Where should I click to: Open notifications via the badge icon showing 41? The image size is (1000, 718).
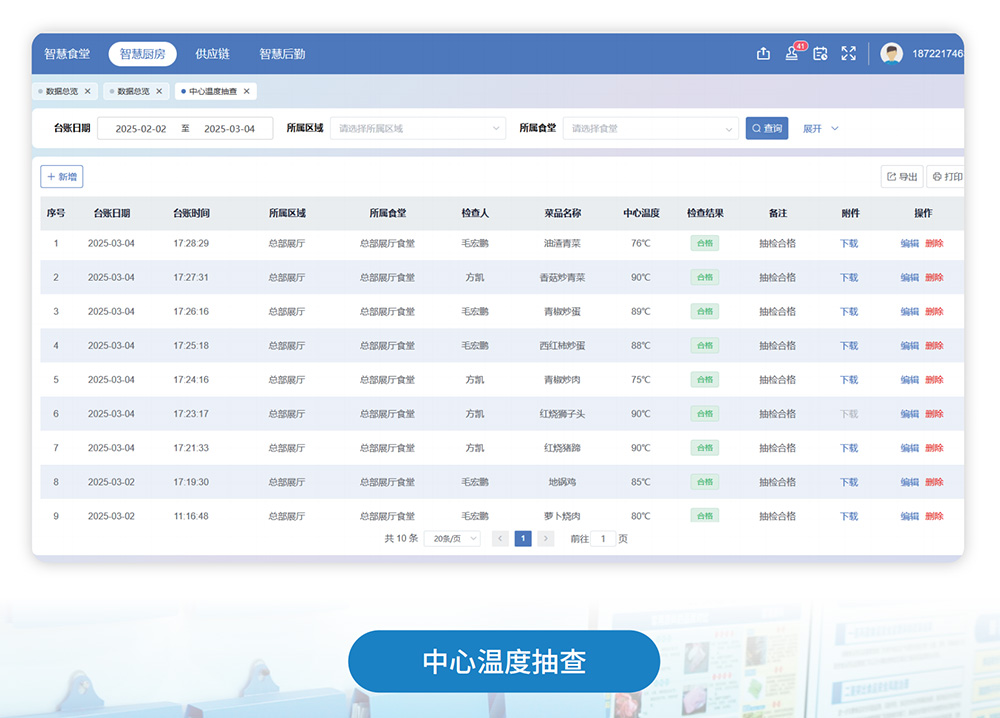point(792,54)
